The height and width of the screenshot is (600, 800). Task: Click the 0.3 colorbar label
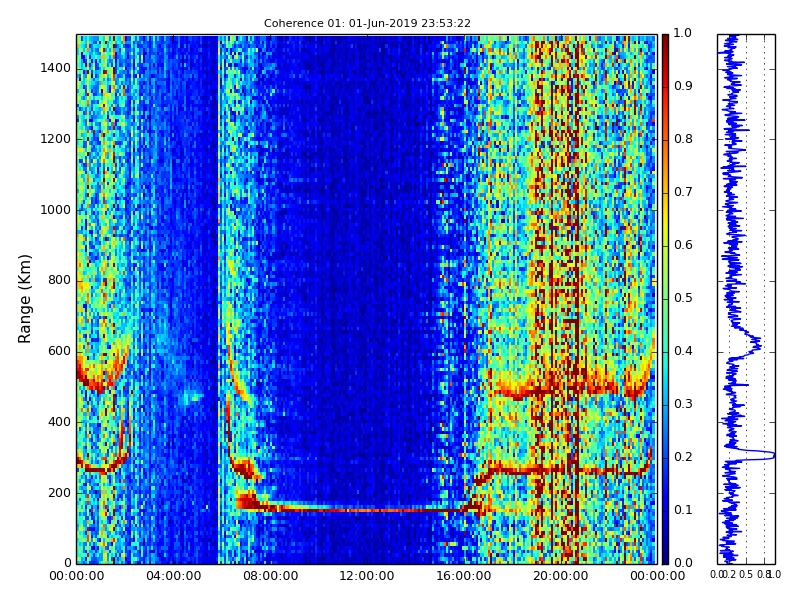pyautogui.click(x=683, y=405)
